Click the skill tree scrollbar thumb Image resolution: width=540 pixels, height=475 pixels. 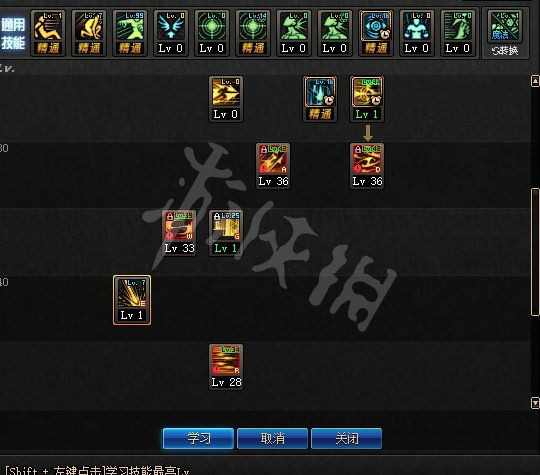[536, 252]
